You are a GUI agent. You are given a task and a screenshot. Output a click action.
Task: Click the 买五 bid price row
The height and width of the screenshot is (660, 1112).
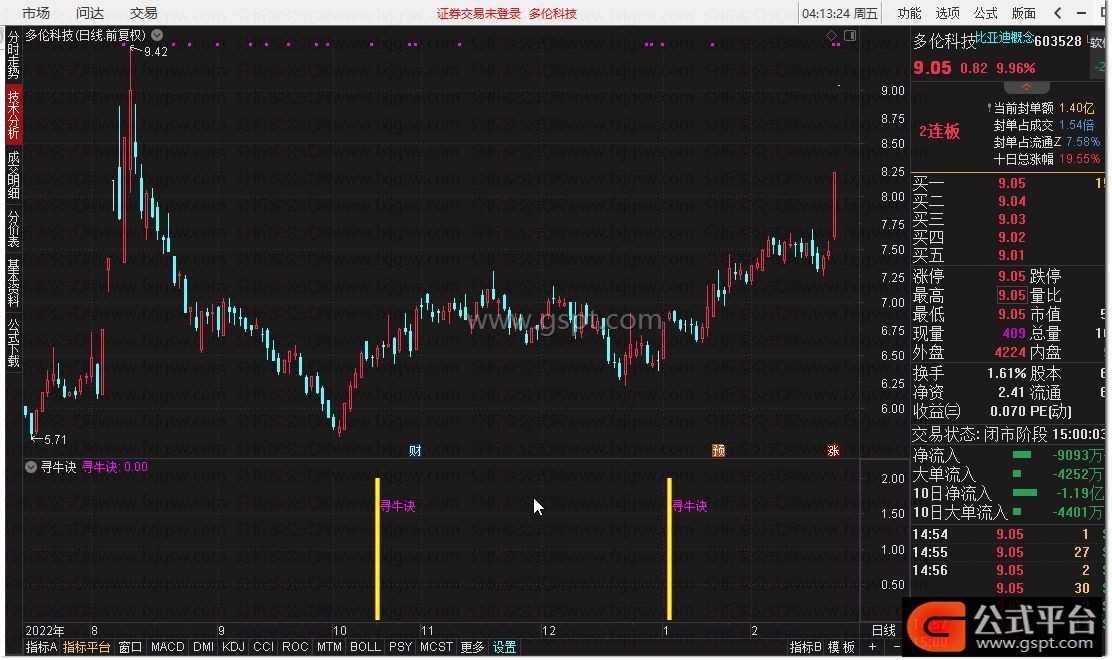1007,255
